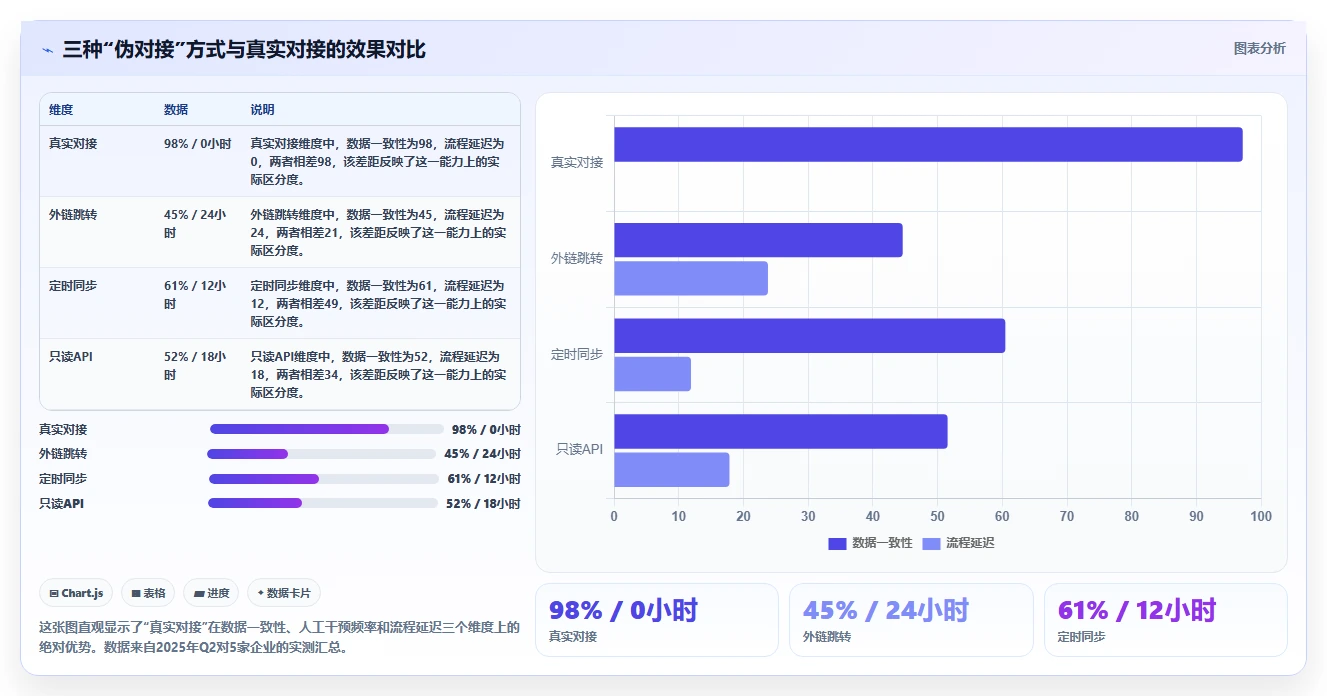
Task: Click the 说明 table column header
Action: (262, 110)
